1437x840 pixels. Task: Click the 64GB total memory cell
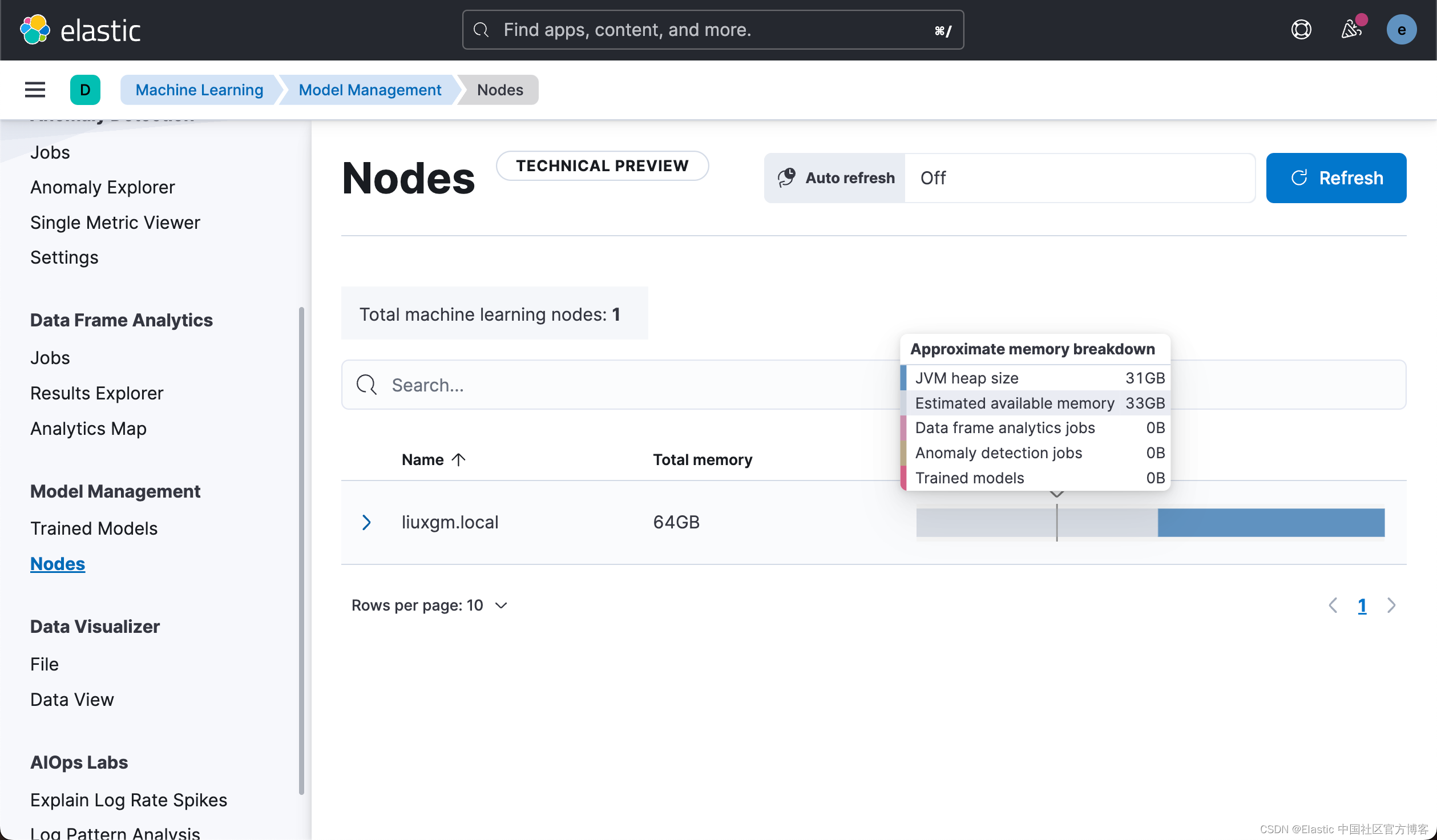[x=676, y=522]
